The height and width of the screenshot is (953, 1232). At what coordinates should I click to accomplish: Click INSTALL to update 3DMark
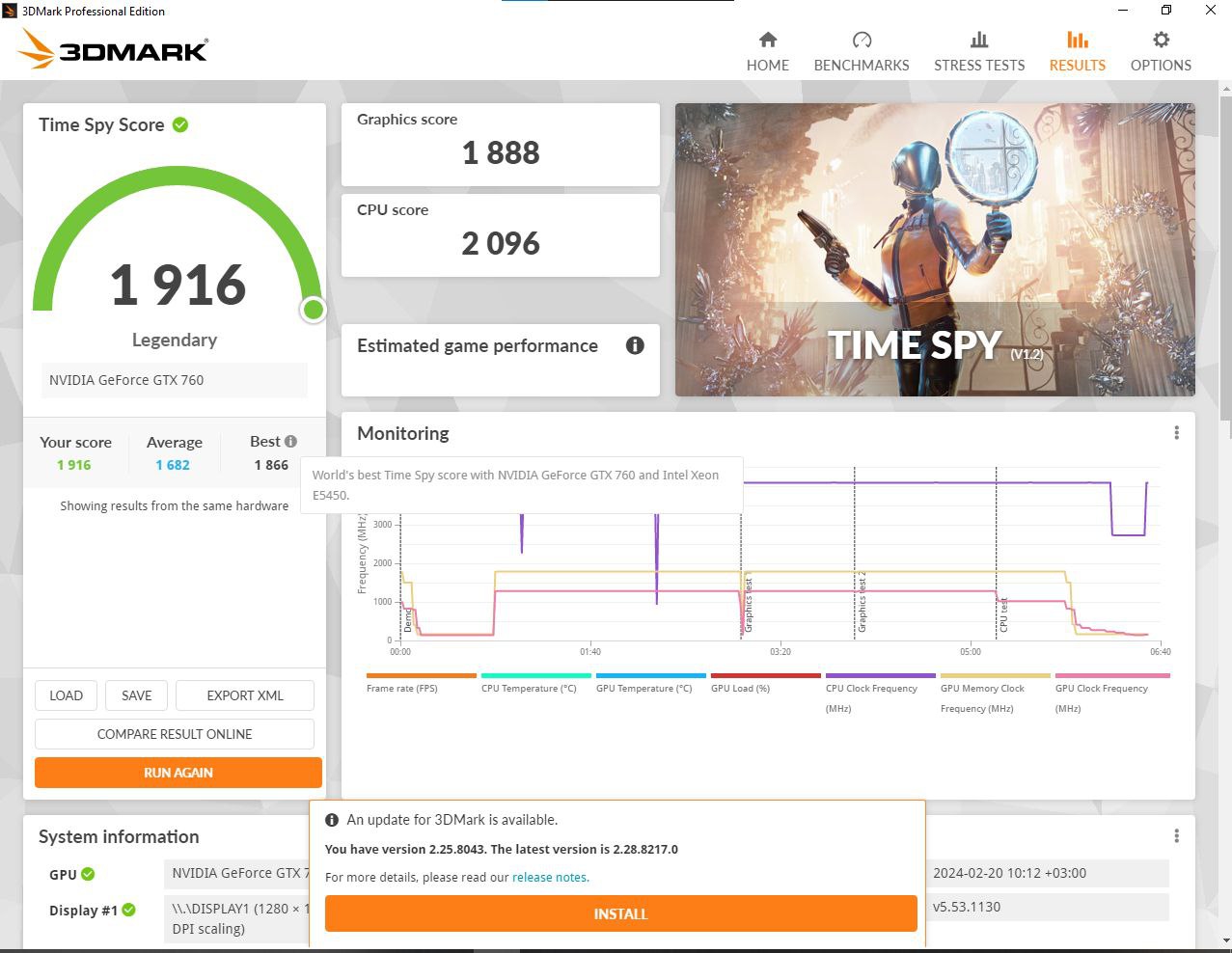coord(620,913)
